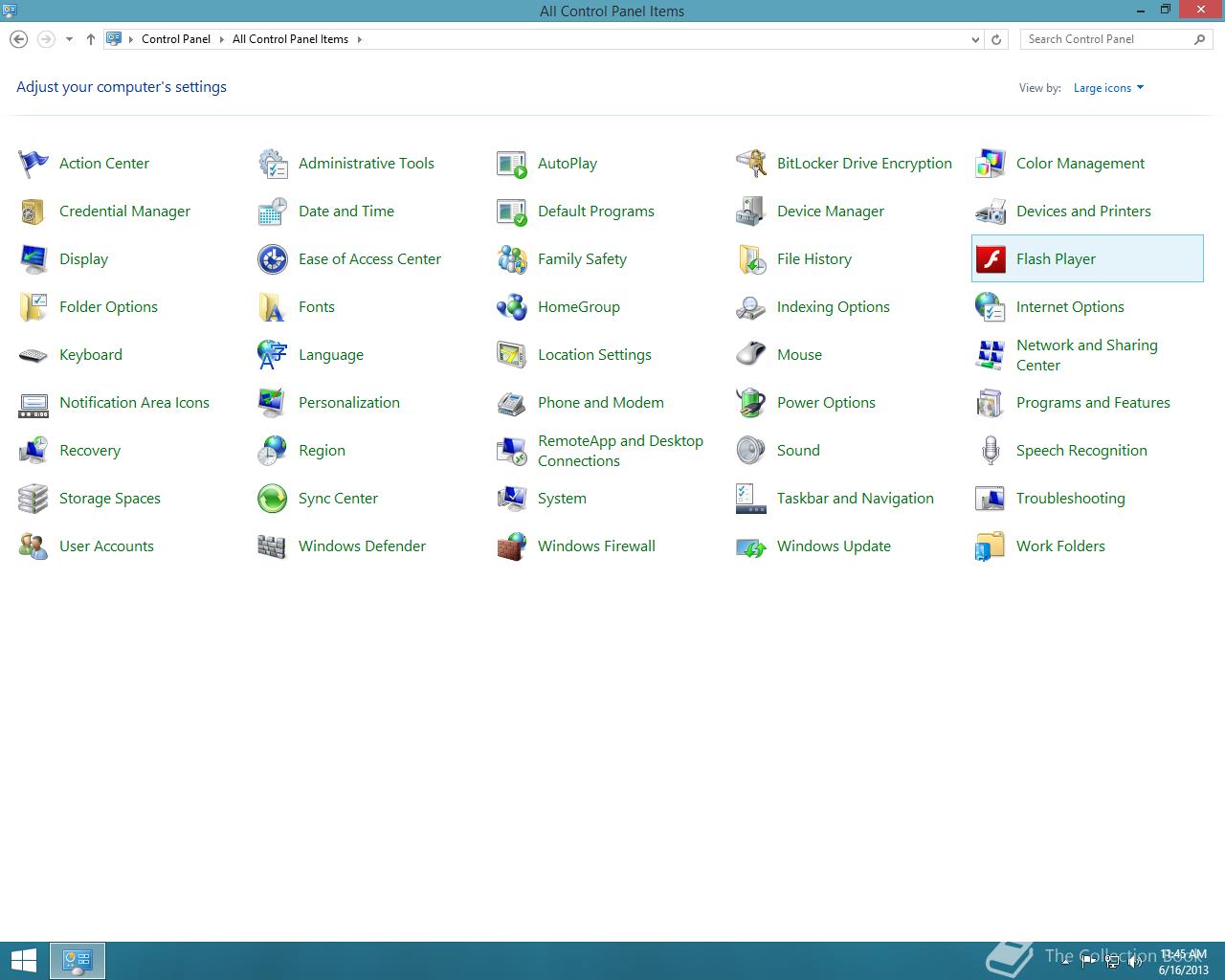Open Notification Area Icons link

[x=134, y=403]
